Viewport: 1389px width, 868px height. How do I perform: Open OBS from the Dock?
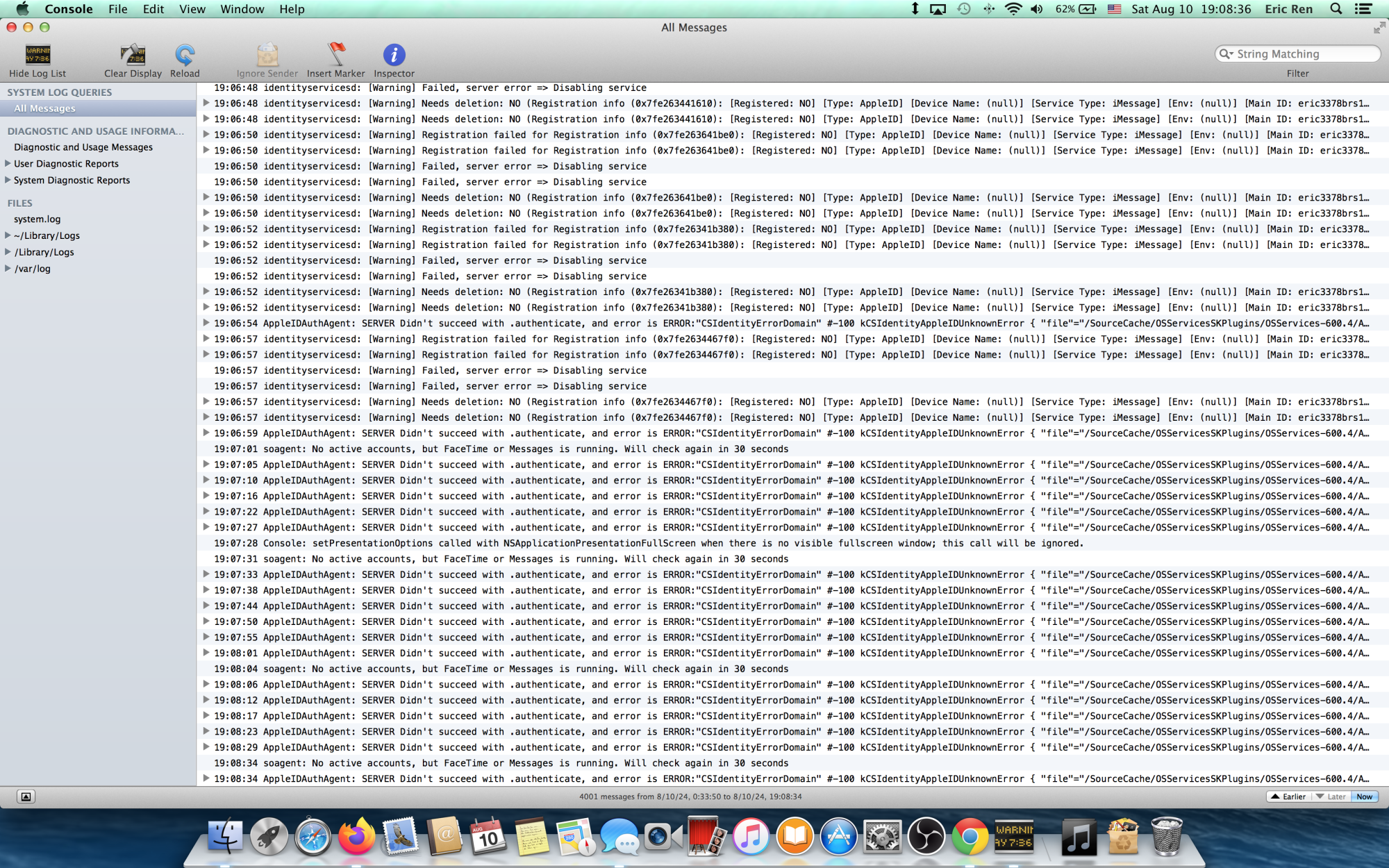click(926, 835)
